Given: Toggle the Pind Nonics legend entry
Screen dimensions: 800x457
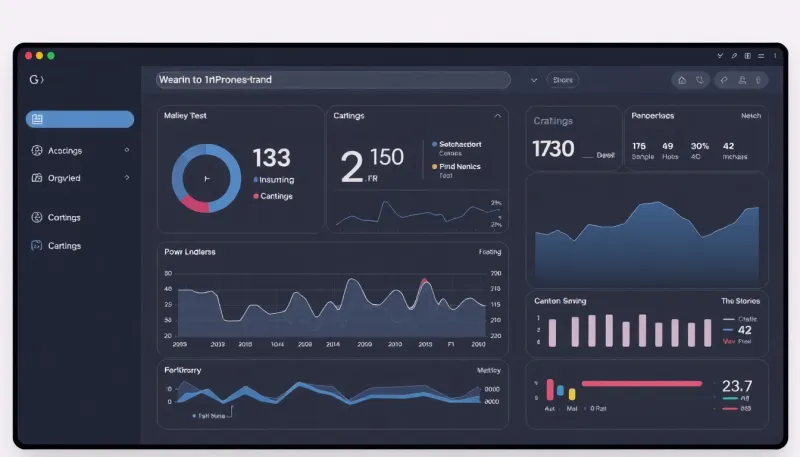Looking at the screenshot, I should [456, 166].
